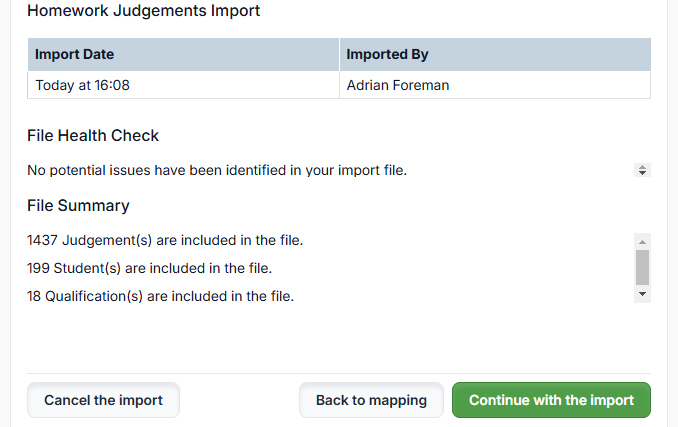Click the 18 Qualification(s) summary line
Viewport: 678px width, 427px height.
click(x=160, y=296)
